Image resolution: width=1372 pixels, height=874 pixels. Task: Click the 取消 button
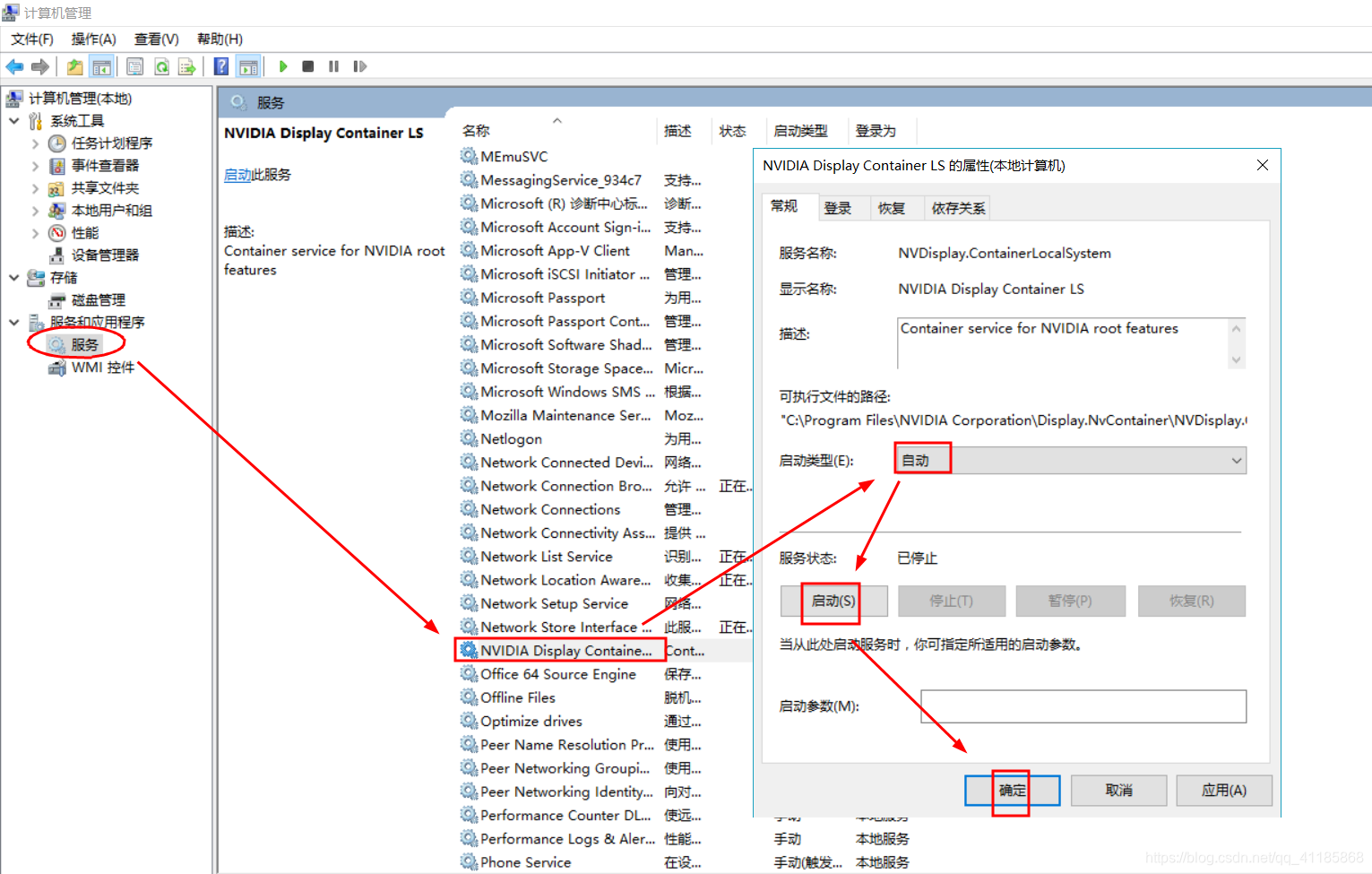point(1119,790)
